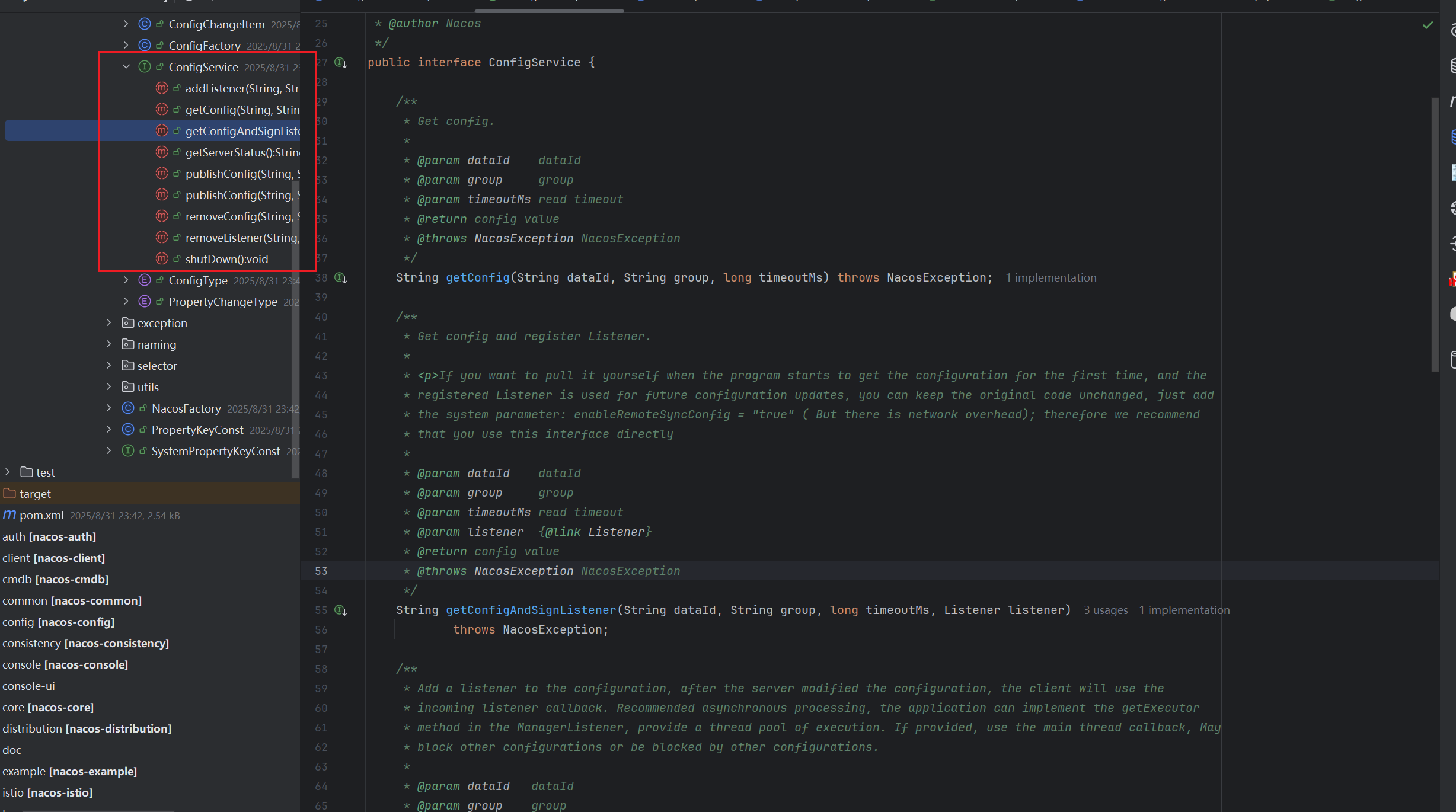Select shutDown():void method in tree

[x=226, y=259]
